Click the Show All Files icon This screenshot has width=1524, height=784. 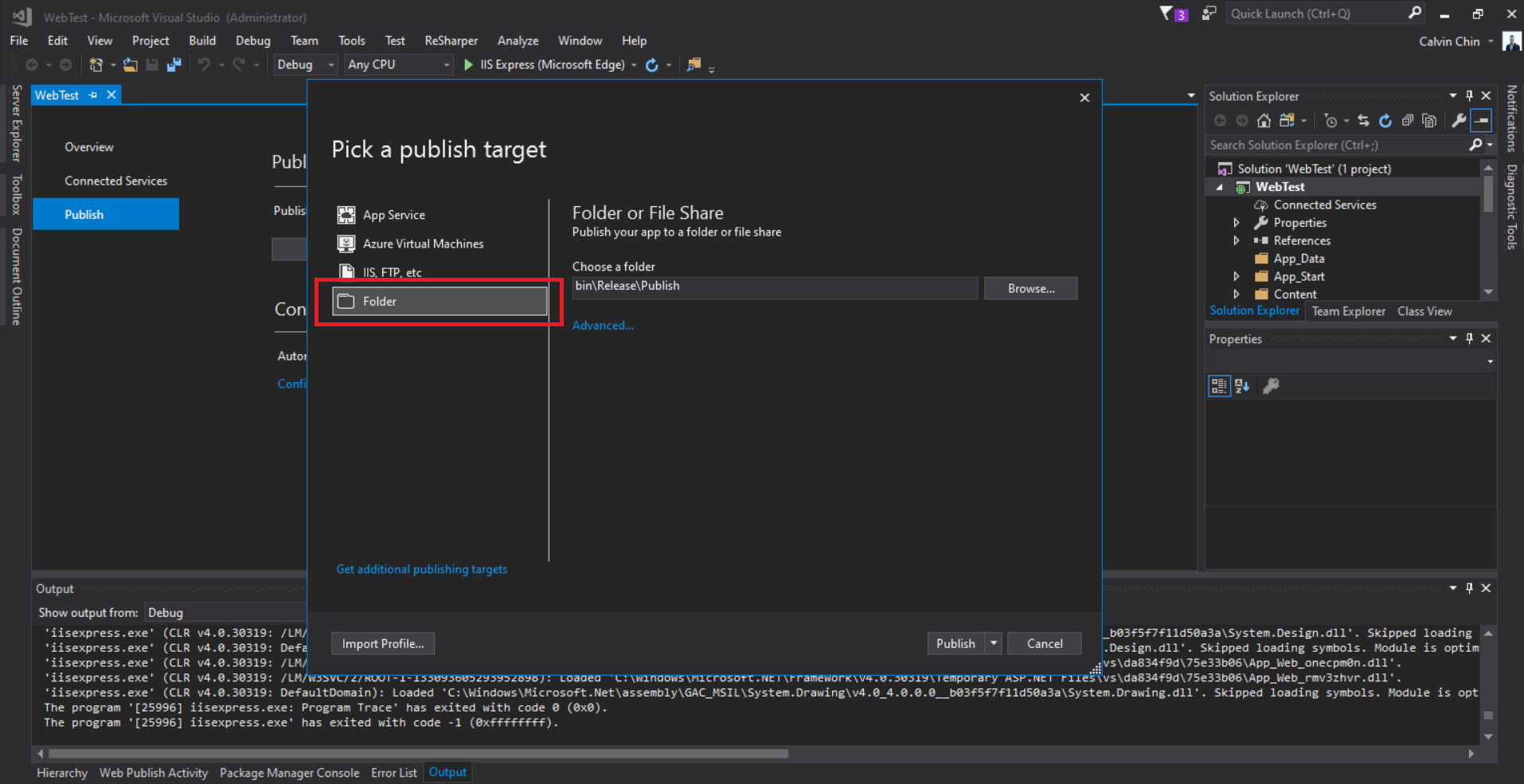1430,120
